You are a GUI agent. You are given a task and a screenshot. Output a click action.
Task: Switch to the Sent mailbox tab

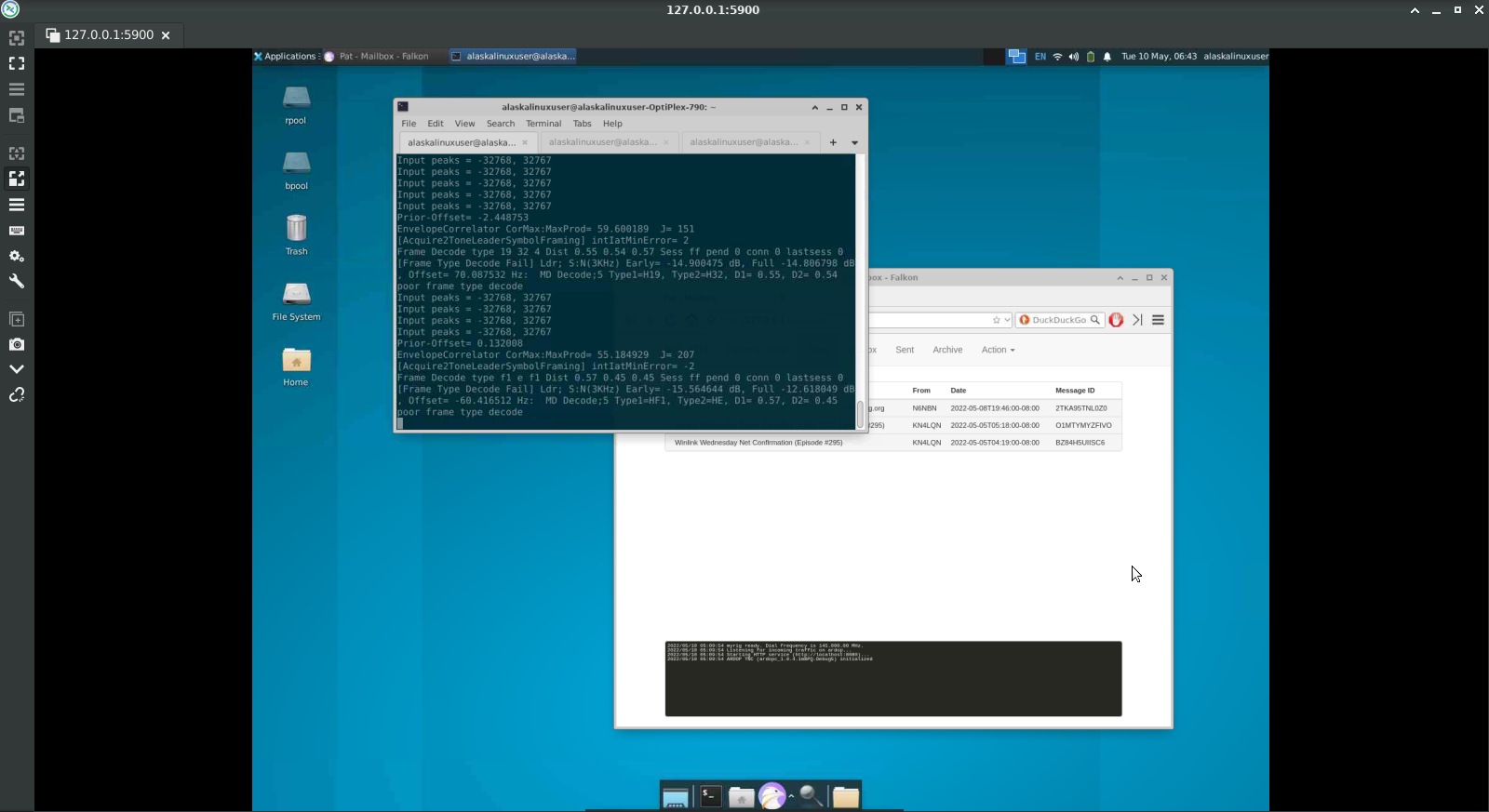pyautogui.click(x=905, y=350)
